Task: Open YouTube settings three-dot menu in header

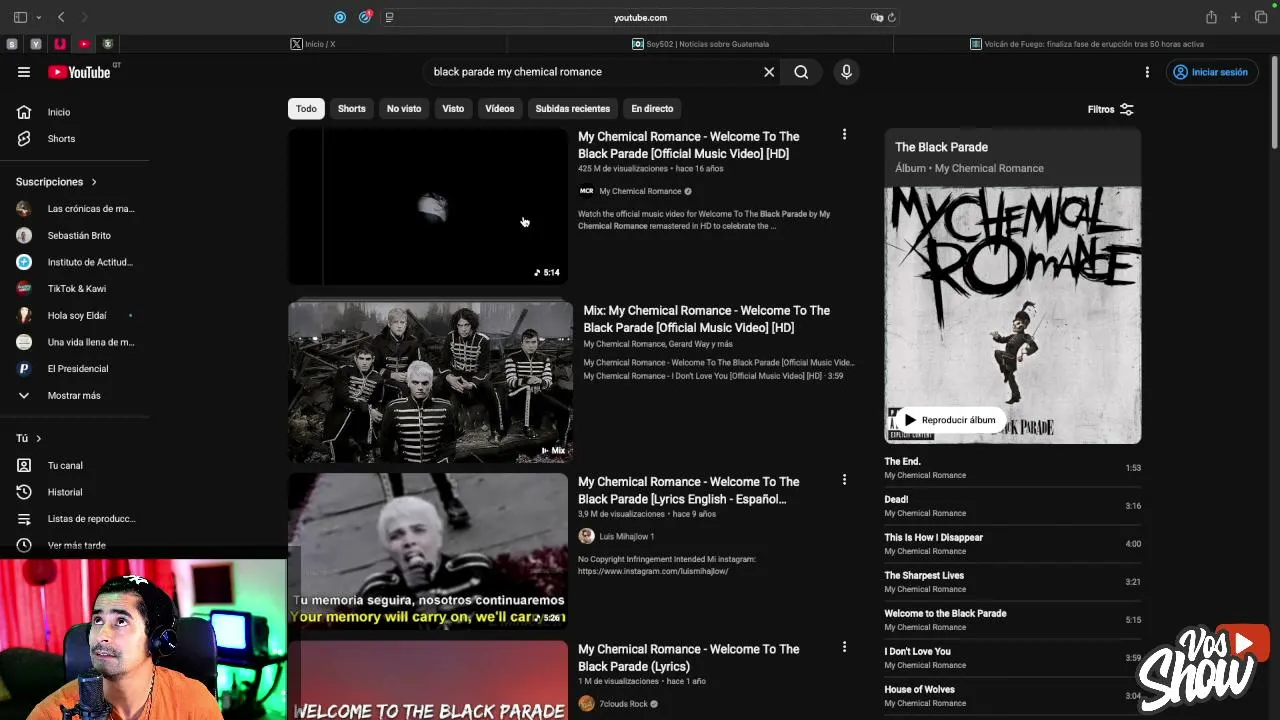Action: click(x=1147, y=72)
